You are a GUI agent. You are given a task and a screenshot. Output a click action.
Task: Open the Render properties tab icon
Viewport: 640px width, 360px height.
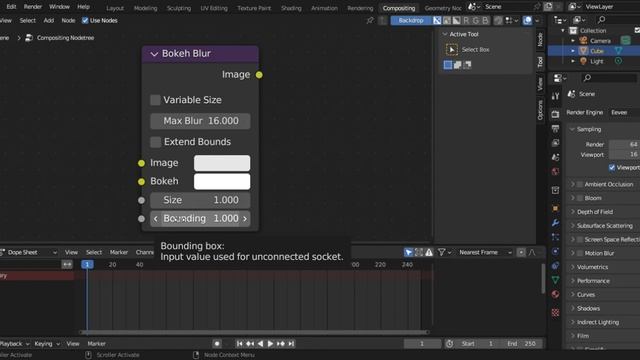(x=555, y=114)
